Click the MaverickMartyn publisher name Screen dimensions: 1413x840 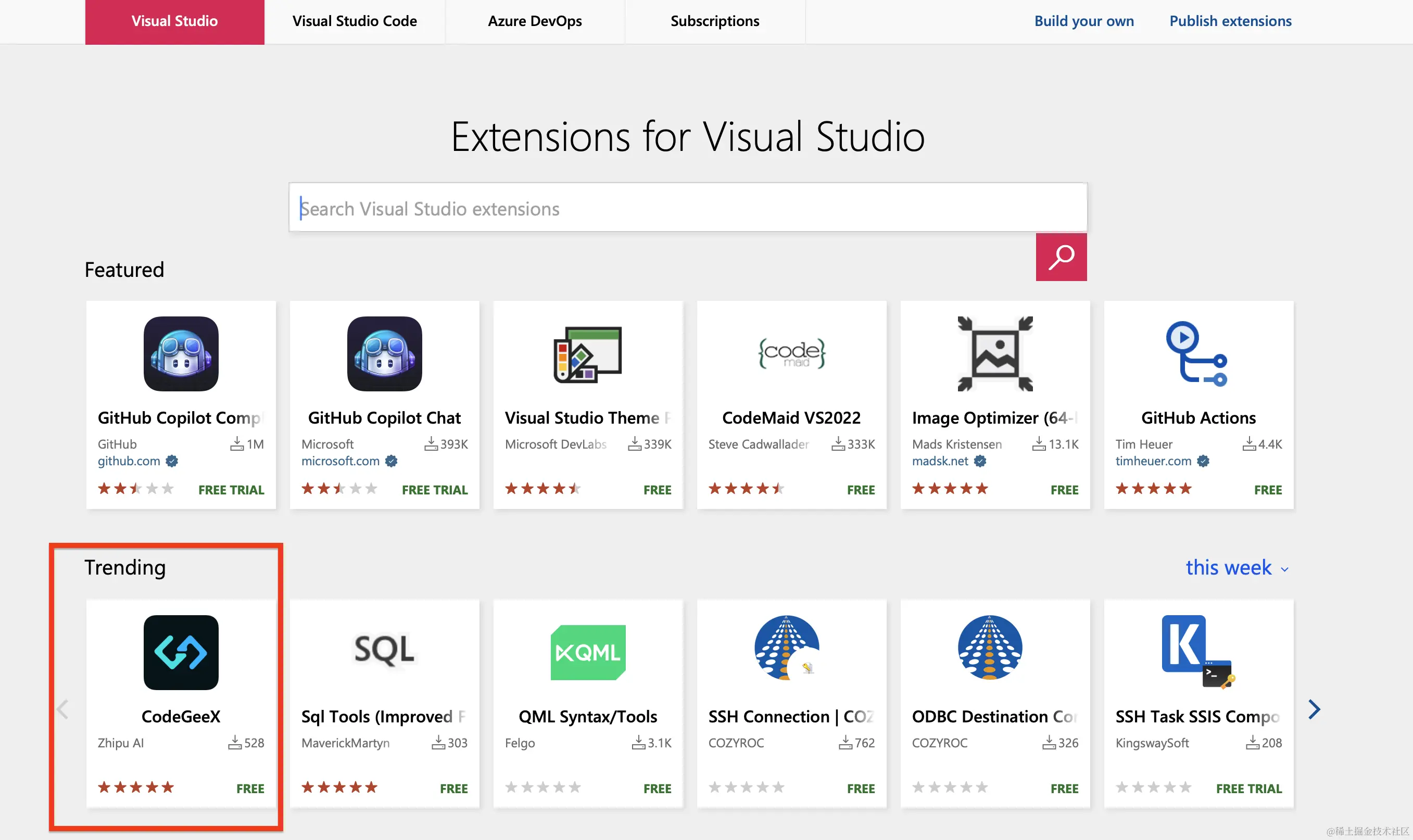point(345,743)
